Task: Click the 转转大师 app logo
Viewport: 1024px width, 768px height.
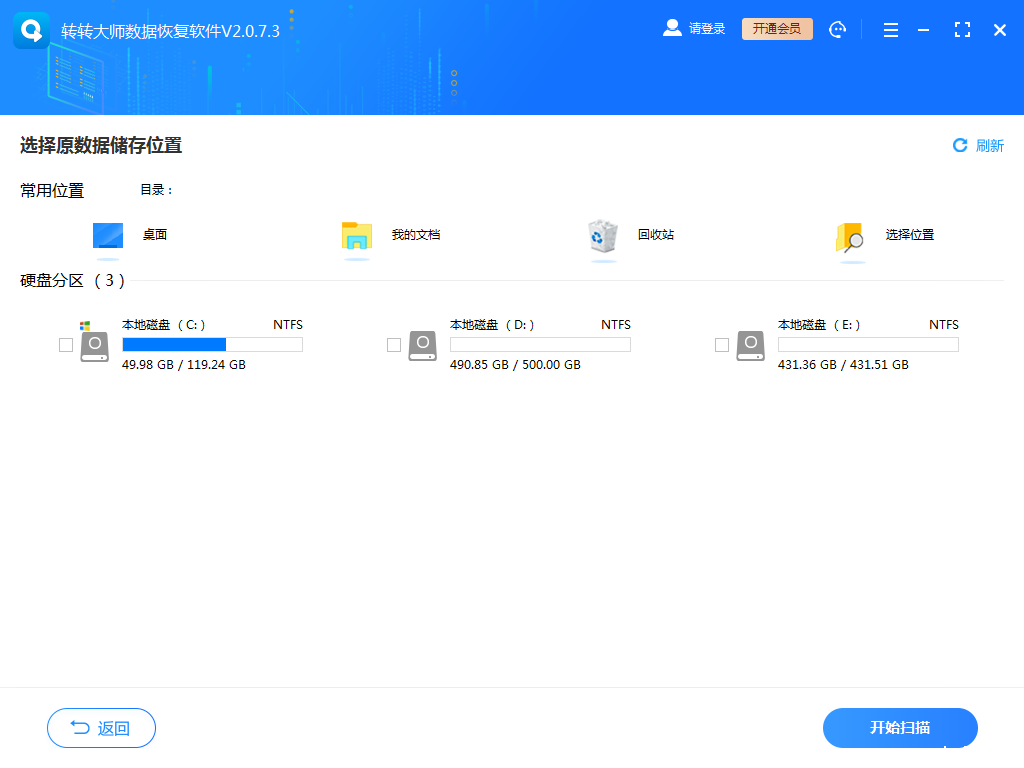Action: tap(30, 29)
